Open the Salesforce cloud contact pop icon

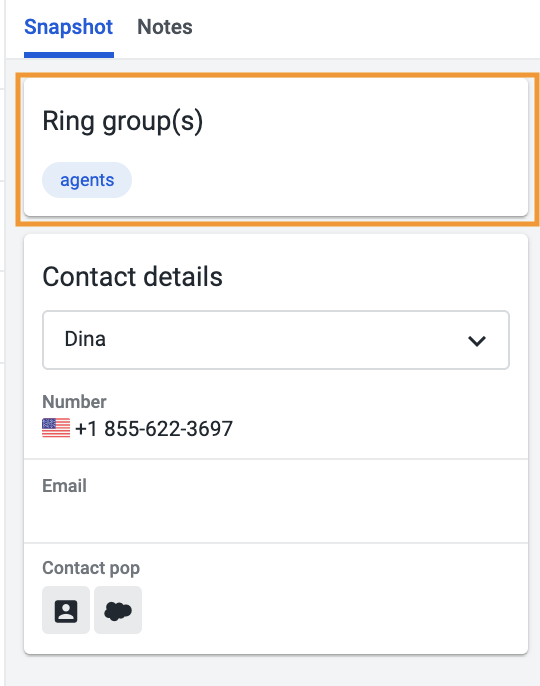pos(118,610)
